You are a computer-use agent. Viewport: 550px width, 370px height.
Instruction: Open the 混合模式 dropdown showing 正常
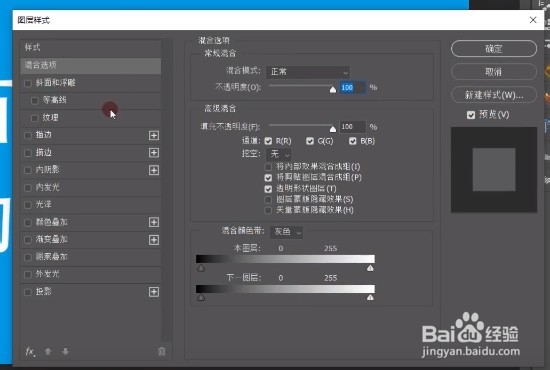tap(308, 72)
